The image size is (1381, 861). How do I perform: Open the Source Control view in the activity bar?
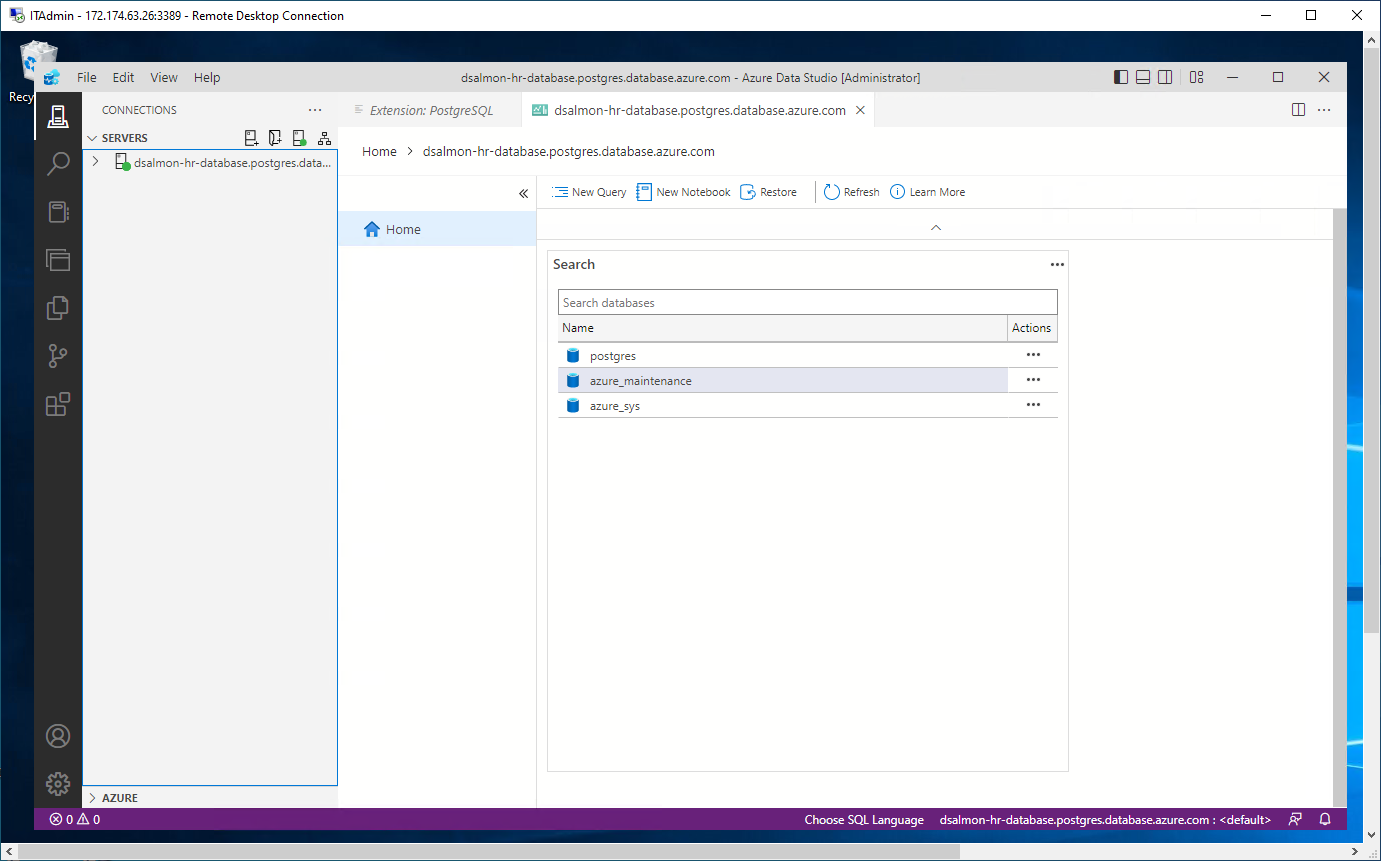58,356
